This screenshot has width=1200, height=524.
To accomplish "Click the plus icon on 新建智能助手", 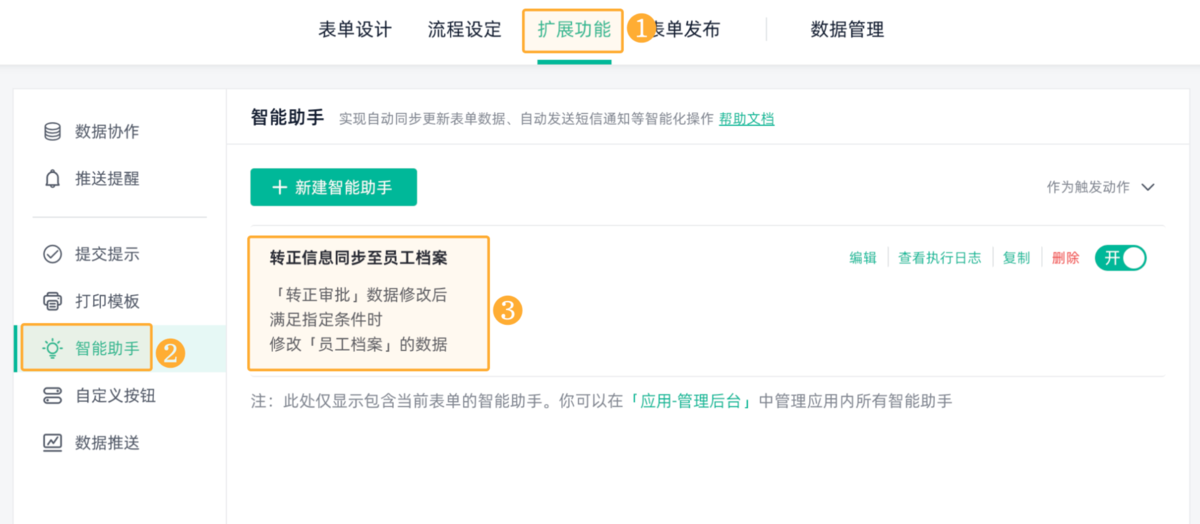I will [x=279, y=187].
